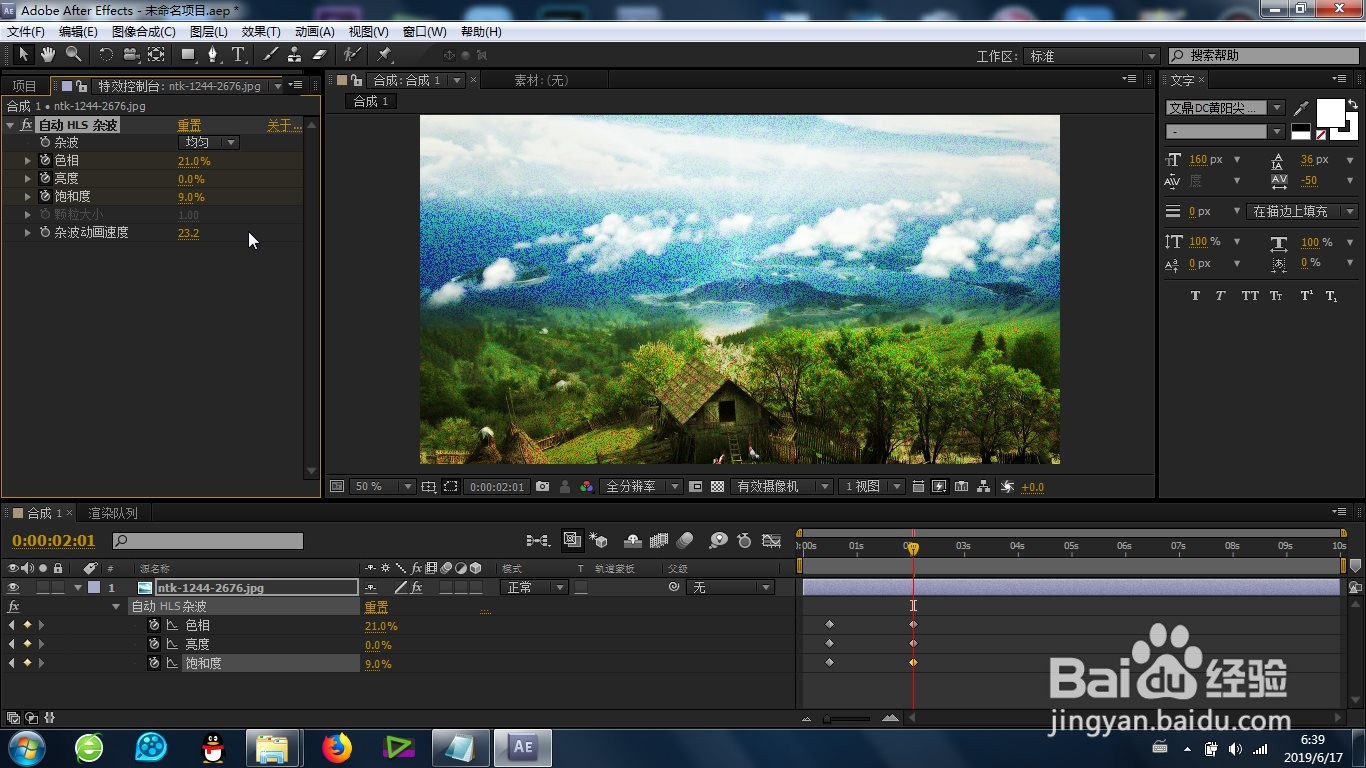Open Firefox from the taskbar

click(338, 747)
